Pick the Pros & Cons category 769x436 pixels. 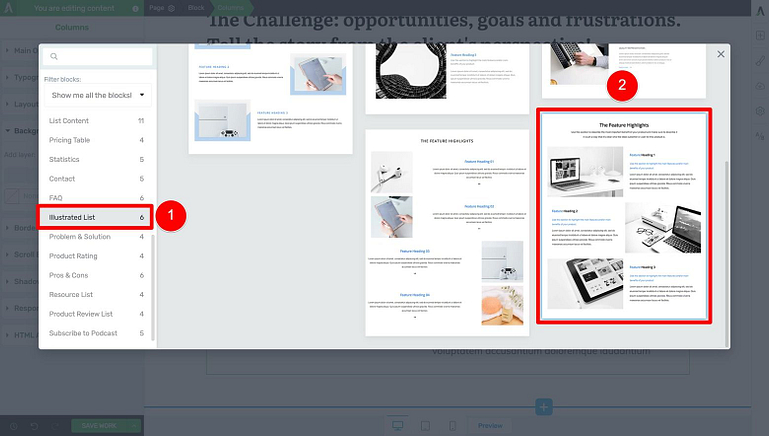point(95,275)
